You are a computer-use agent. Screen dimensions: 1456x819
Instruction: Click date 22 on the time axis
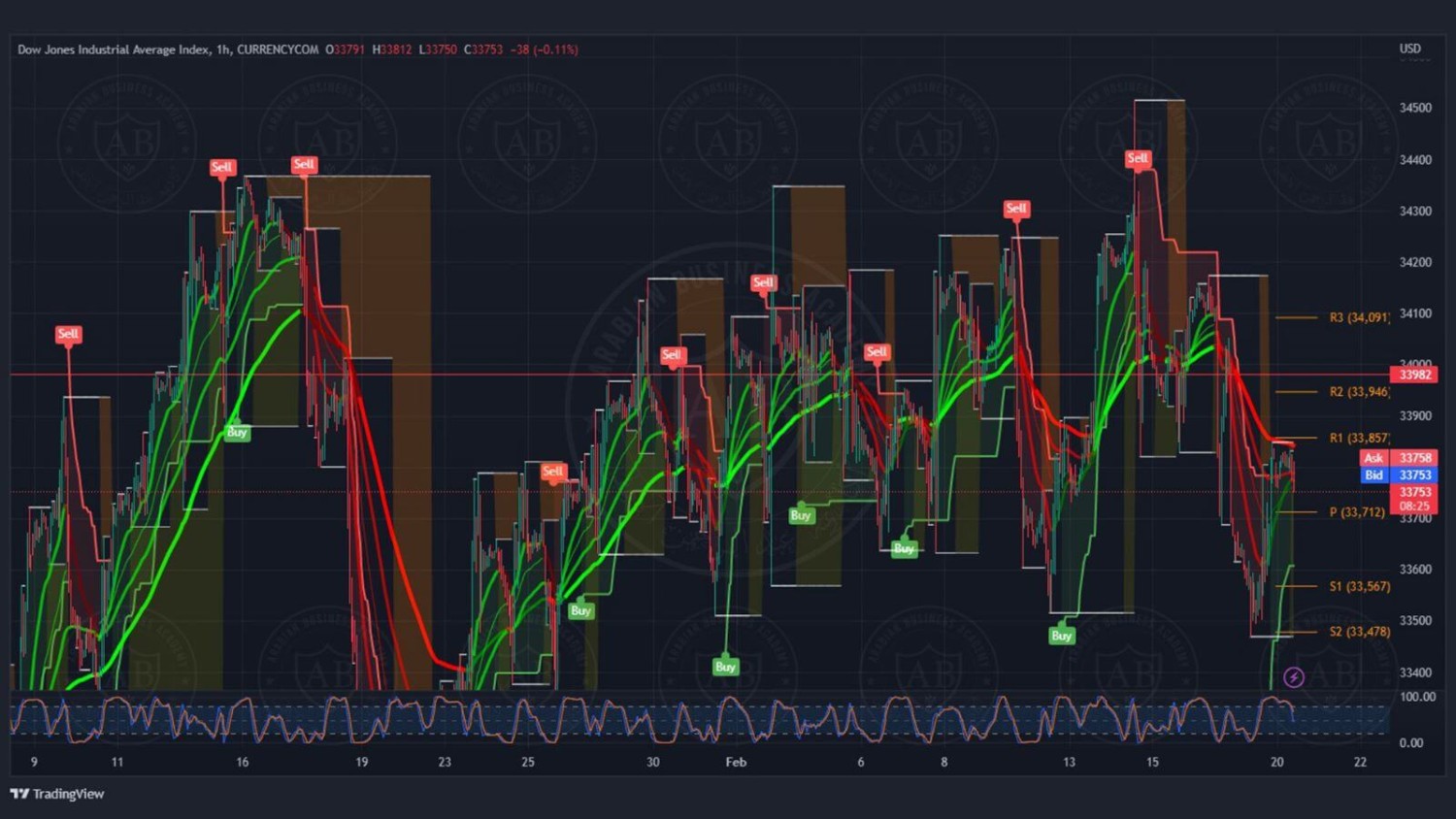coord(1360,763)
